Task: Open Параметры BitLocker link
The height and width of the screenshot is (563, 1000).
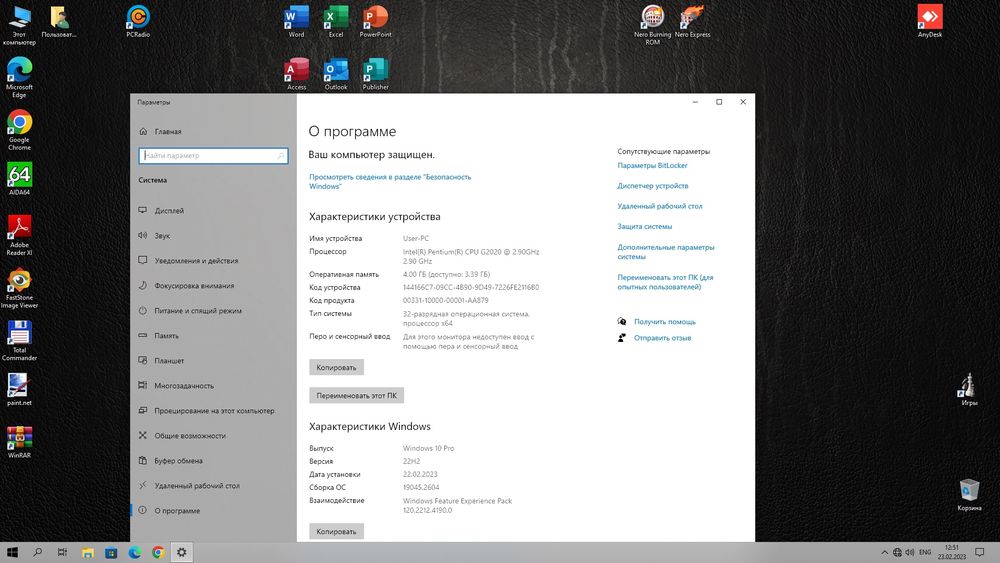Action: [x=652, y=166]
